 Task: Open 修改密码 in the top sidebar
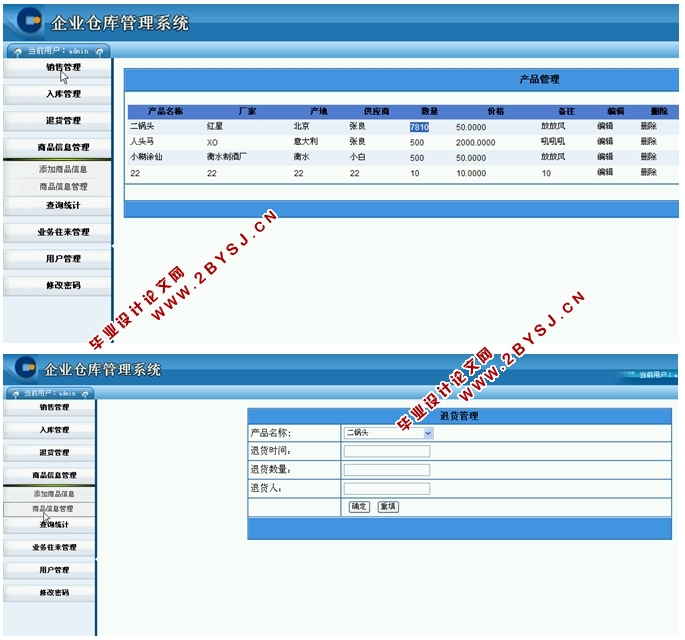point(57,286)
